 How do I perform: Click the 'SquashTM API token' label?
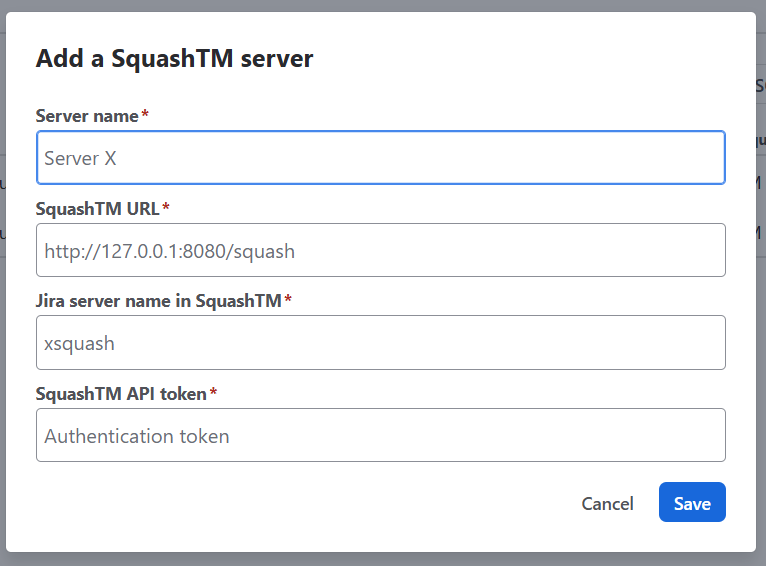click(121, 394)
